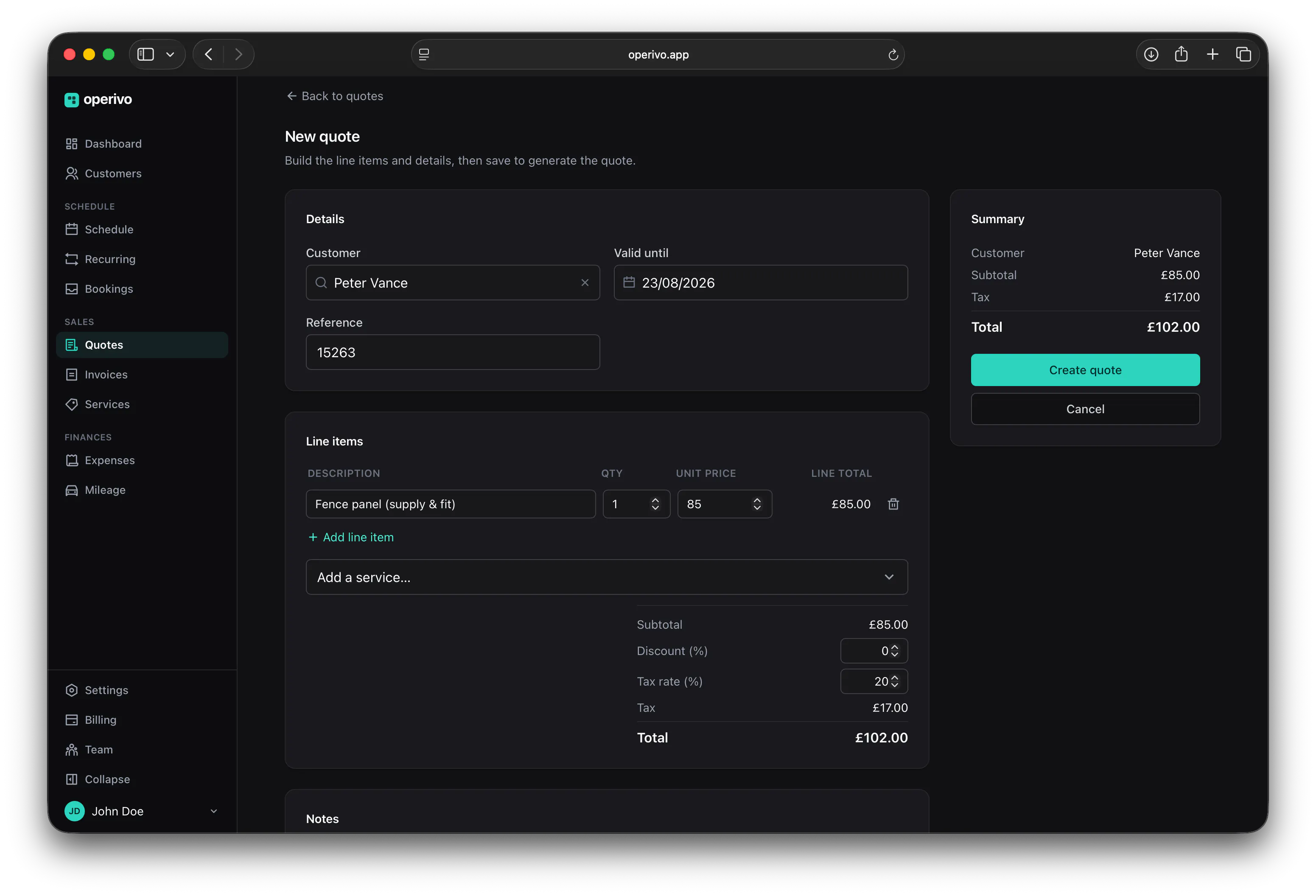Open Bookings in the sidebar
Image resolution: width=1316 pixels, height=896 pixels.
point(142,289)
